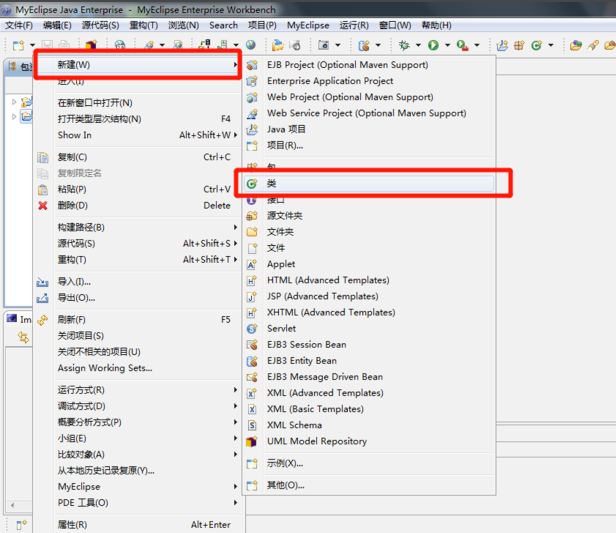Expand the 调试方式(D) submenu

coord(138,406)
